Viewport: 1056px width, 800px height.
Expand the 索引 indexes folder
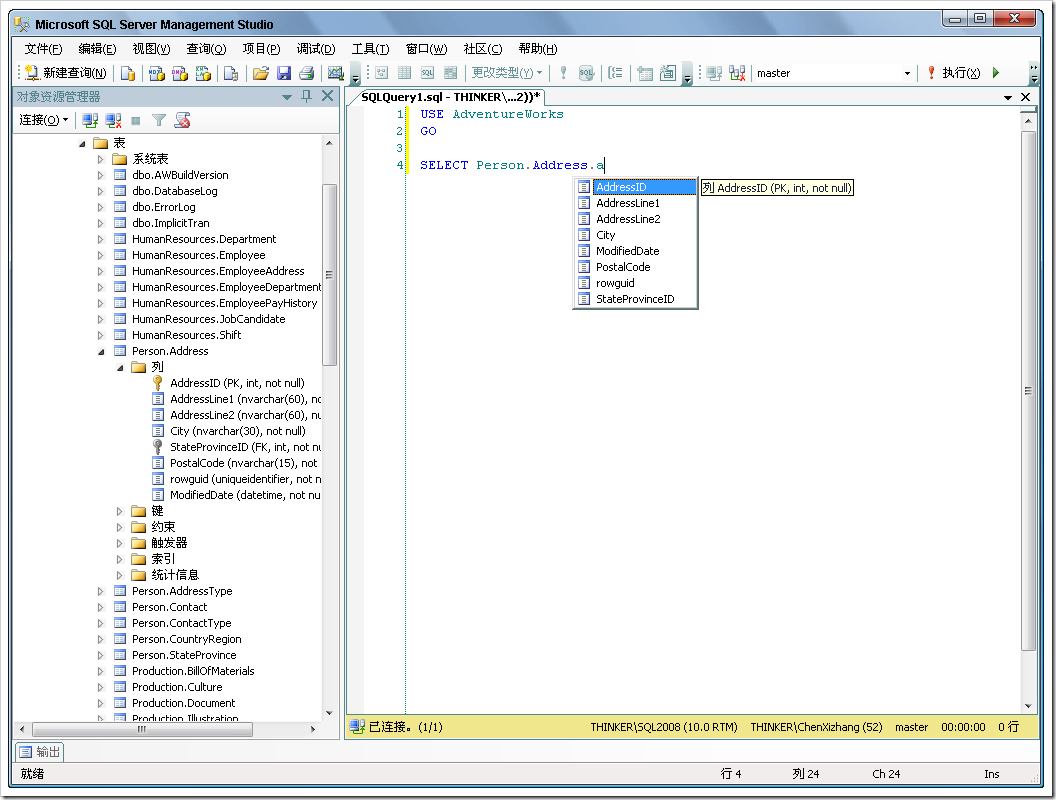point(120,560)
